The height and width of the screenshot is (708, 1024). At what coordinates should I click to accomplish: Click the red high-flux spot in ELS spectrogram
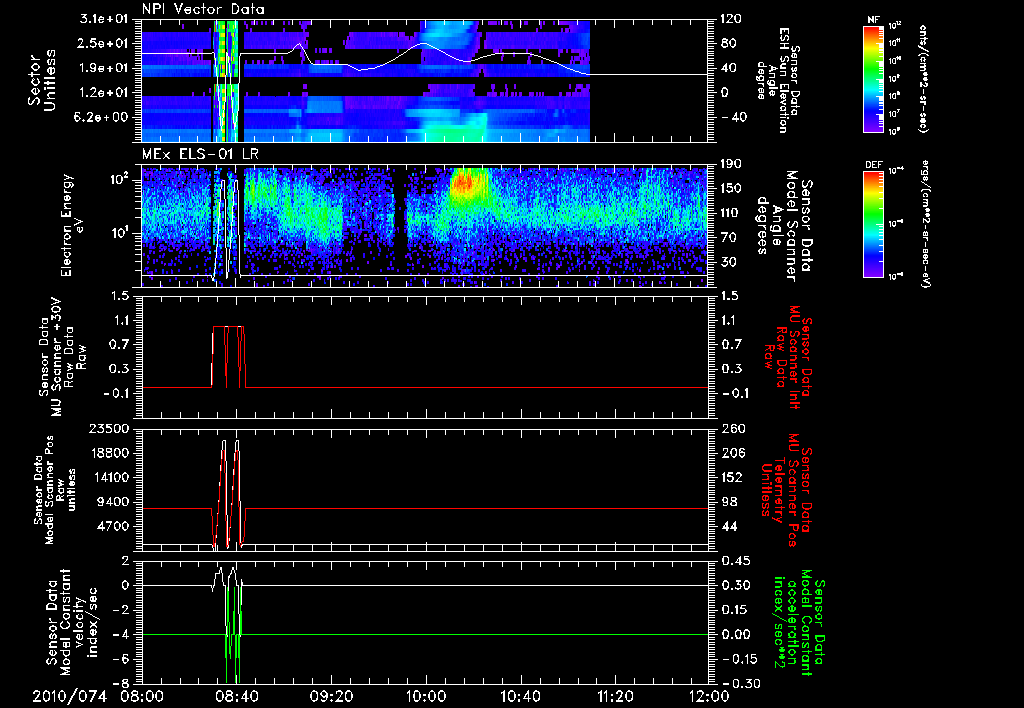pyautogui.click(x=464, y=184)
